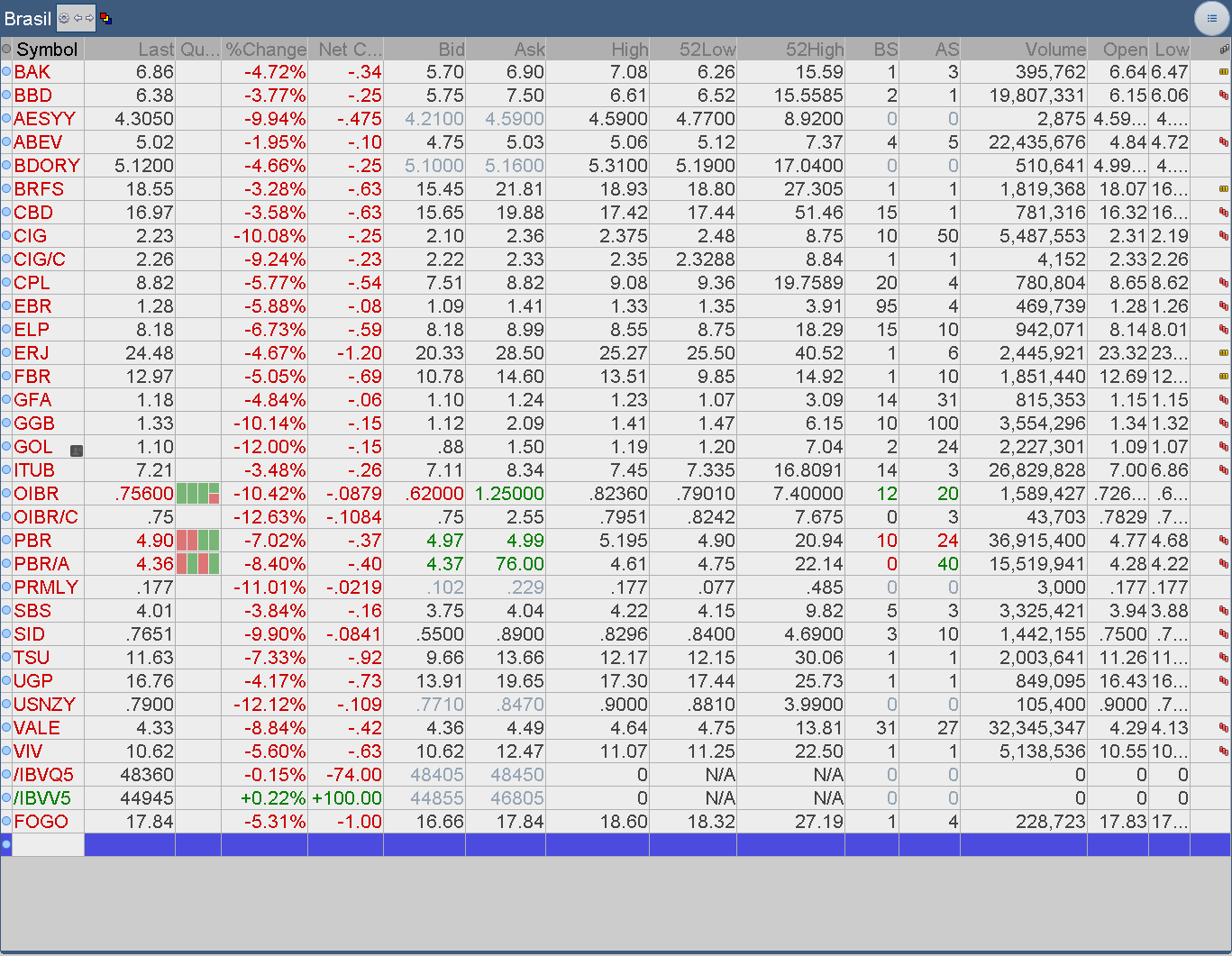Click the red option icon on BBD row
The height and width of the screenshot is (956, 1232).
[1224, 96]
